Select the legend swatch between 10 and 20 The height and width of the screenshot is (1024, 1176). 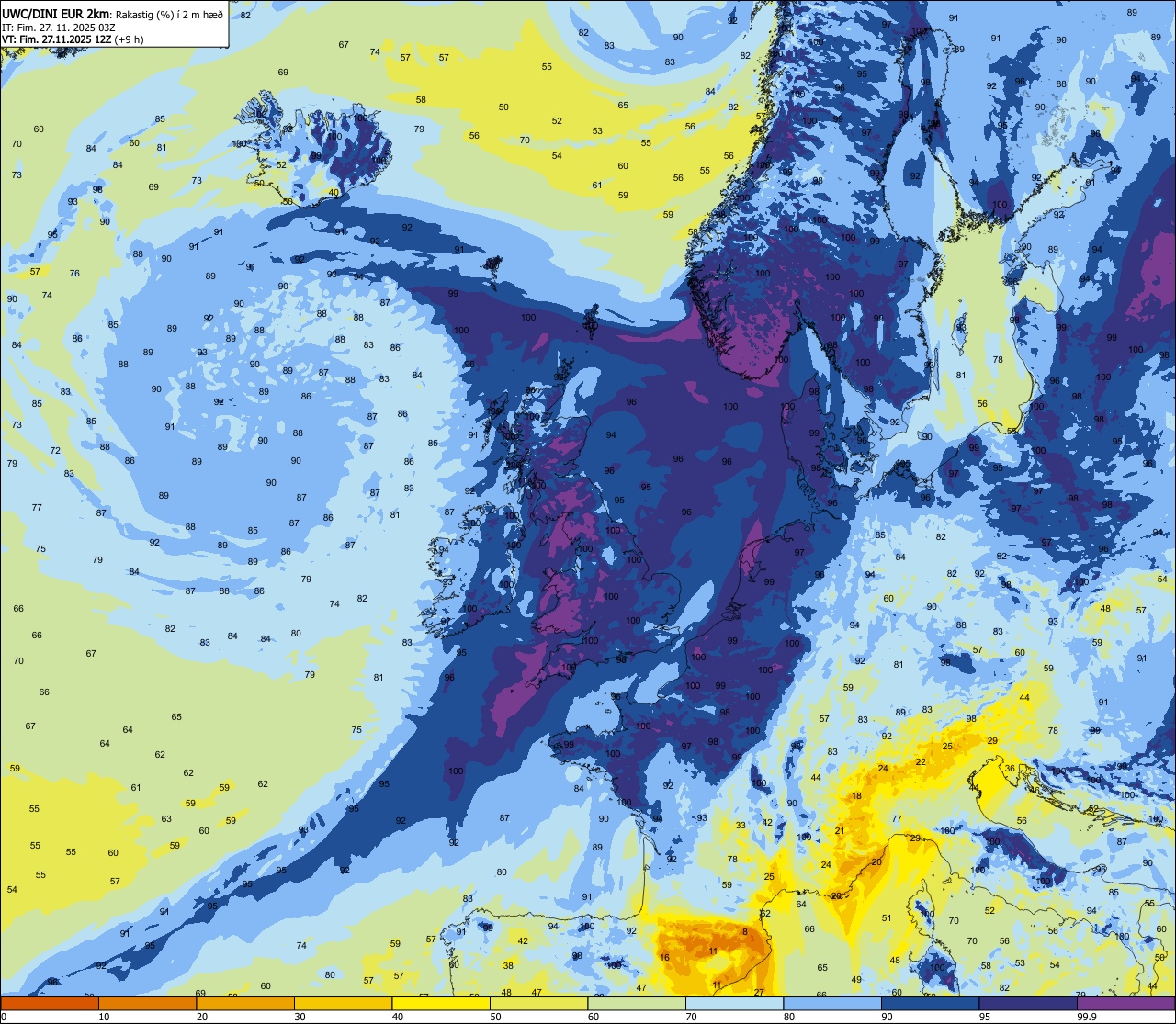147,1003
